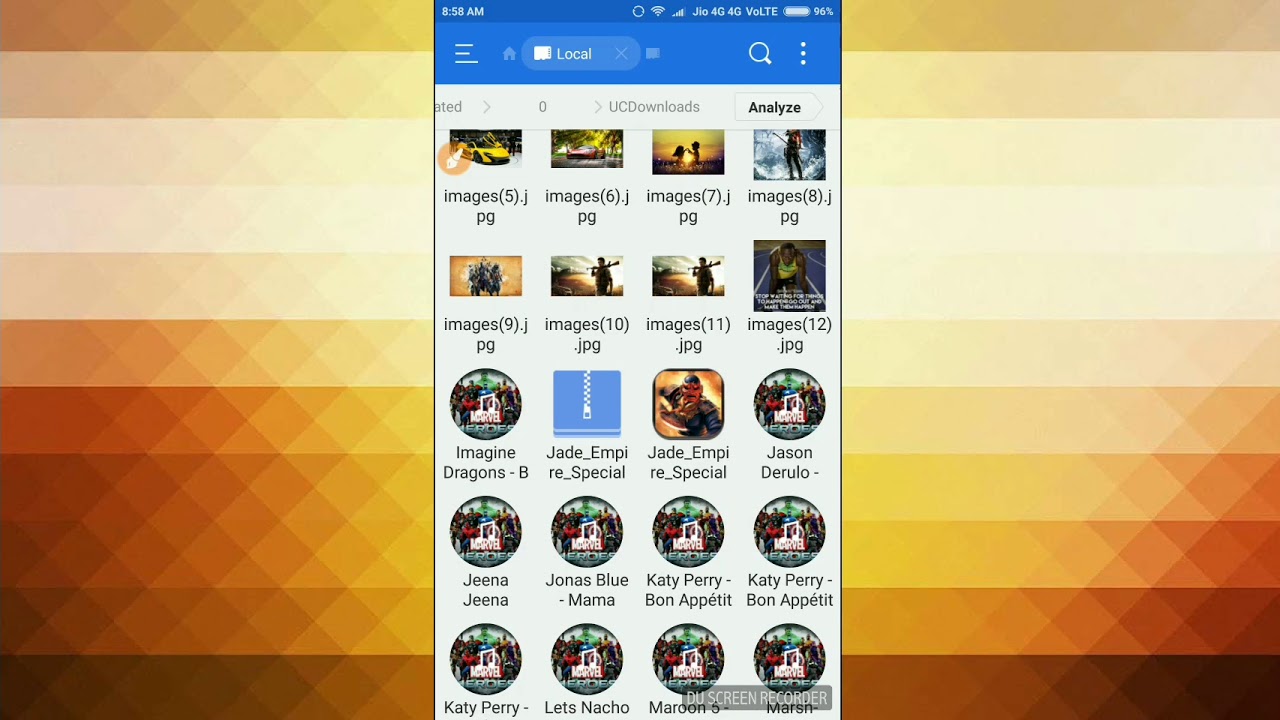Open images(10).jpg thumbnail
The image size is (1280, 720).
pyautogui.click(x=587, y=276)
